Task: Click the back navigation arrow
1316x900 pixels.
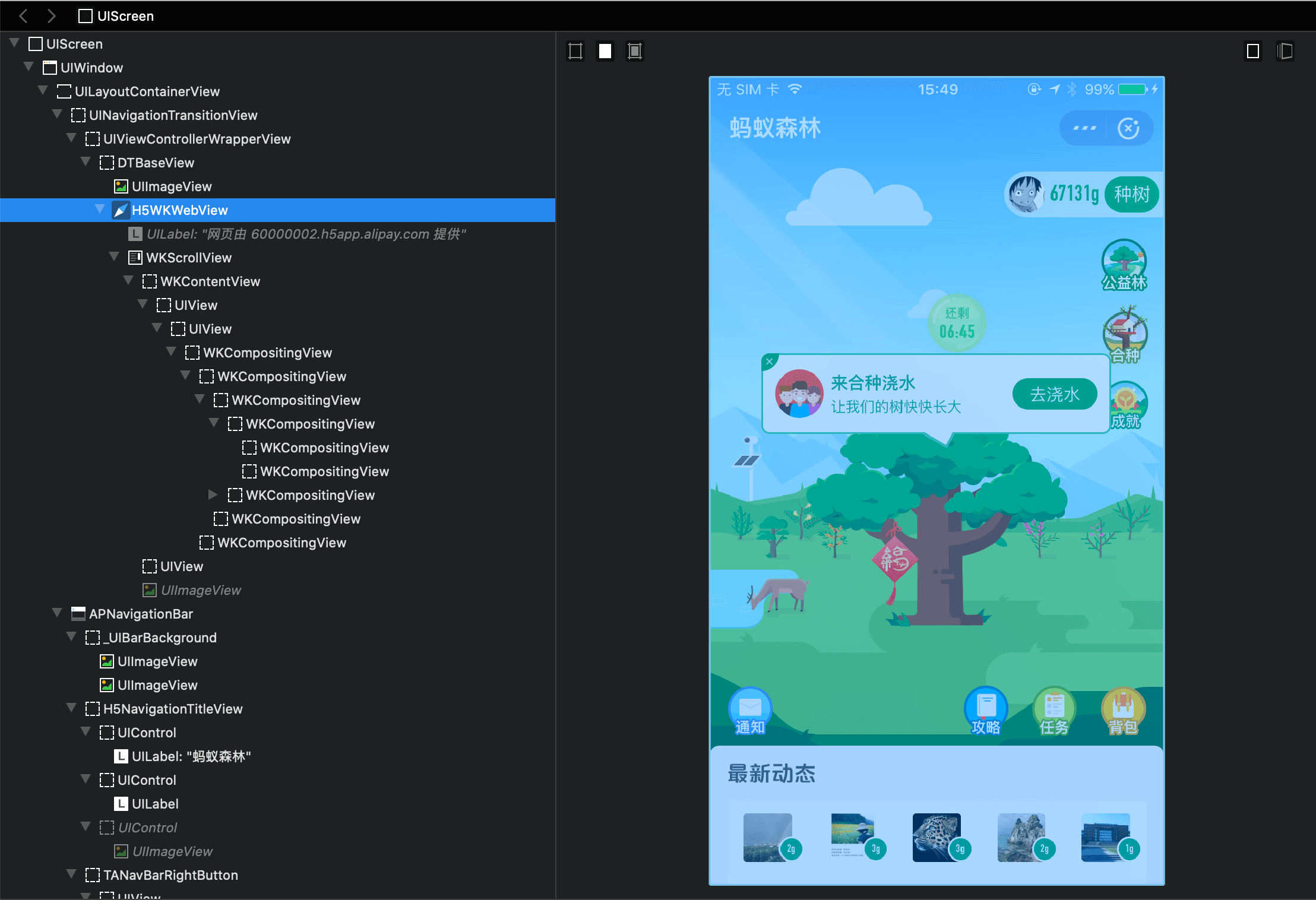Action: coord(24,16)
